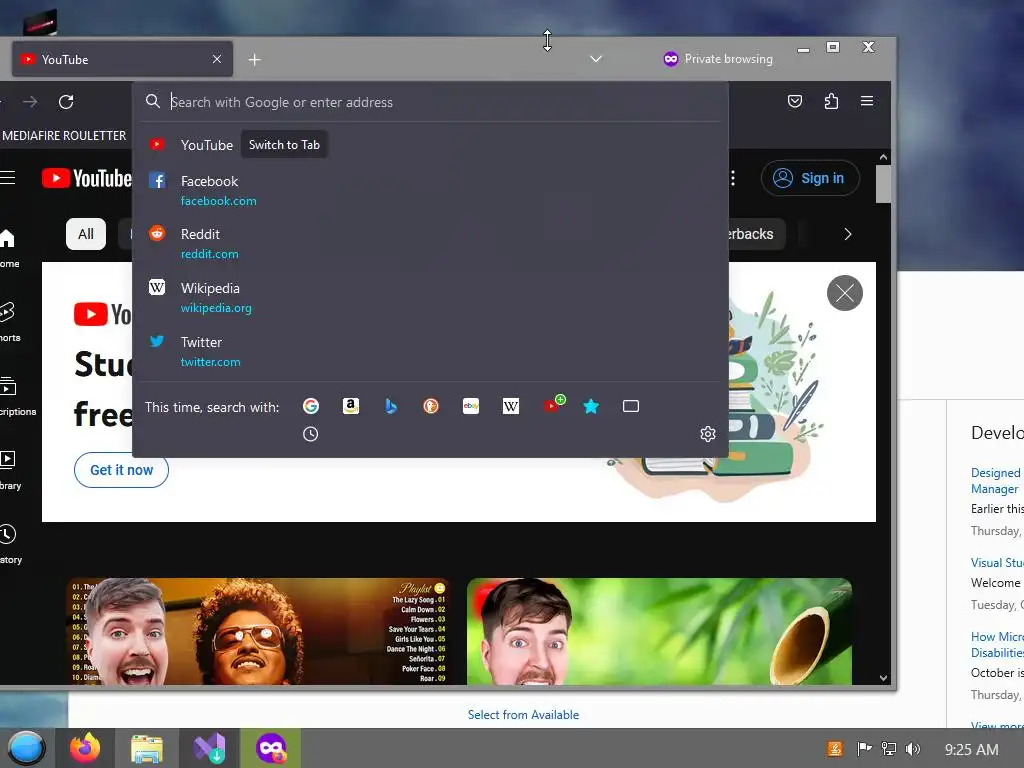The width and height of the screenshot is (1024, 768).
Task: Launch Firefox from the taskbar
Action: pos(85,748)
